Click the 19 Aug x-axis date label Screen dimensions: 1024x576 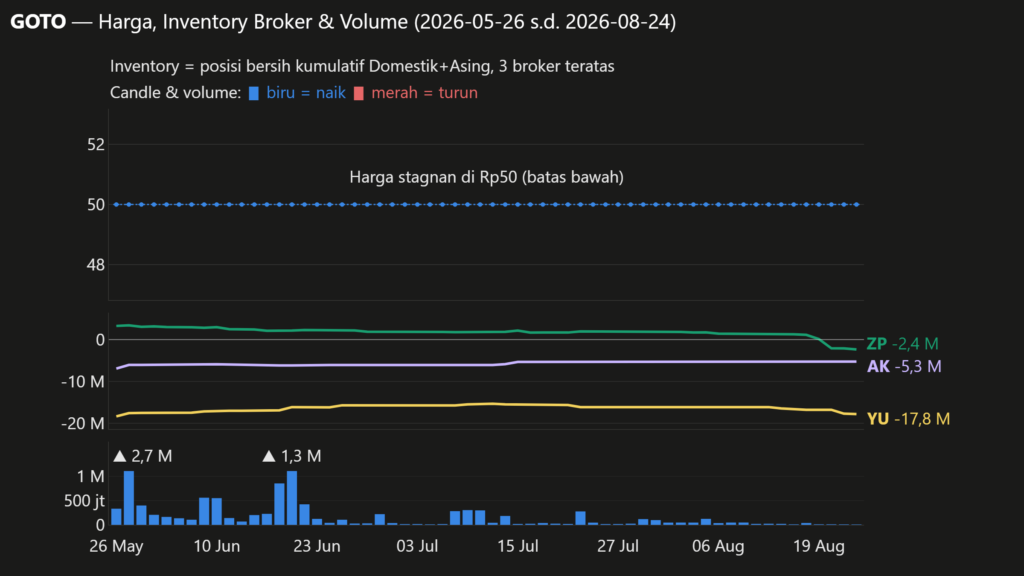[x=819, y=546]
